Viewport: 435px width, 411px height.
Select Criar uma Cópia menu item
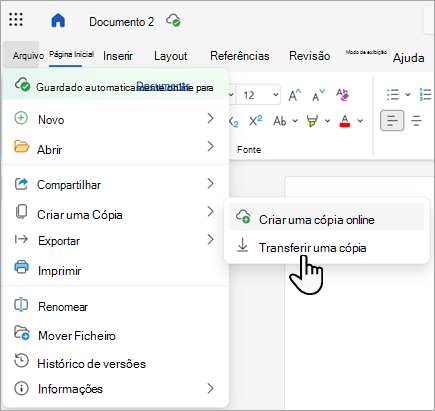pos(115,213)
